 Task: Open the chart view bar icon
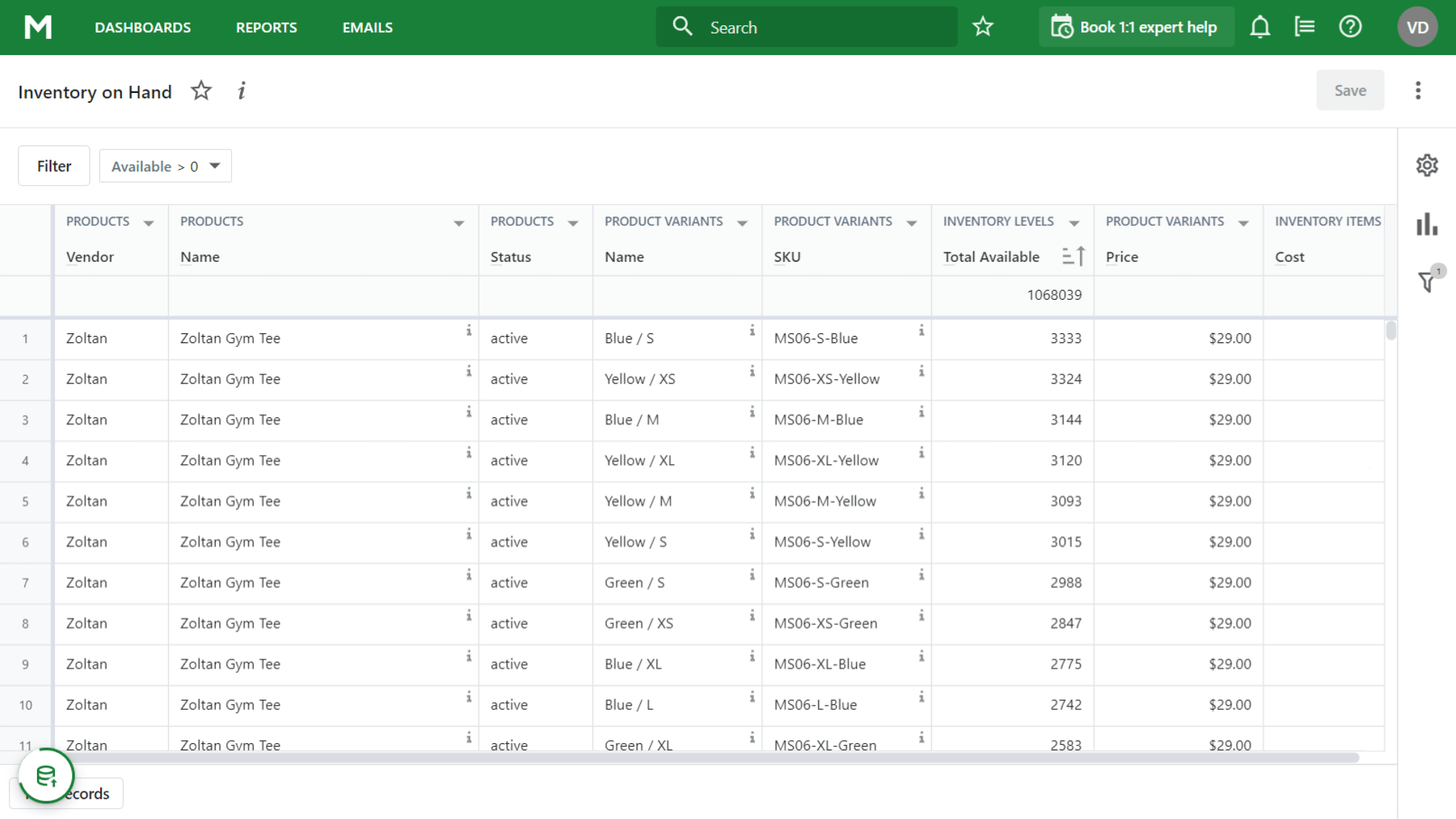coord(1427,224)
